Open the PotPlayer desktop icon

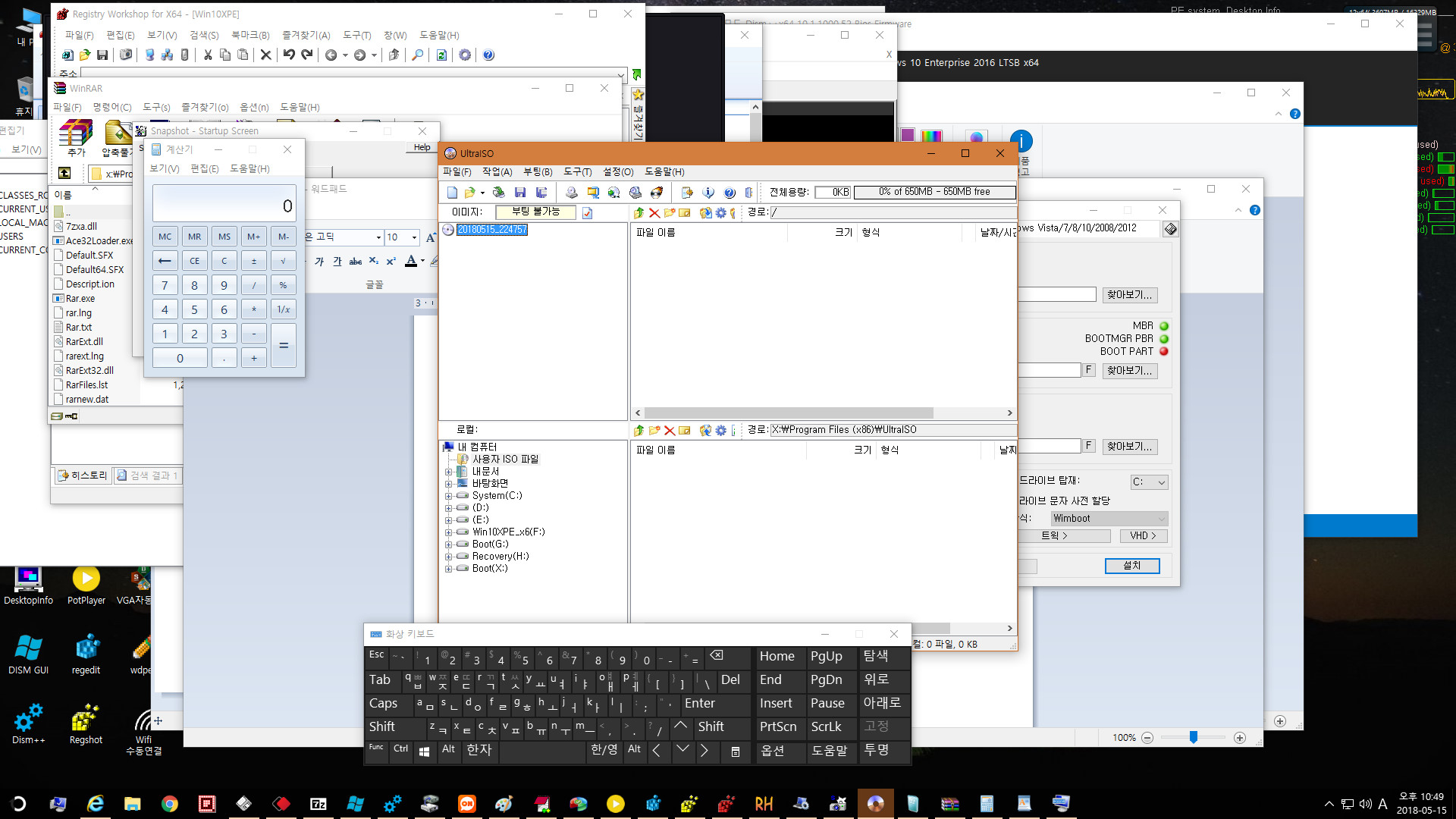click(x=86, y=585)
